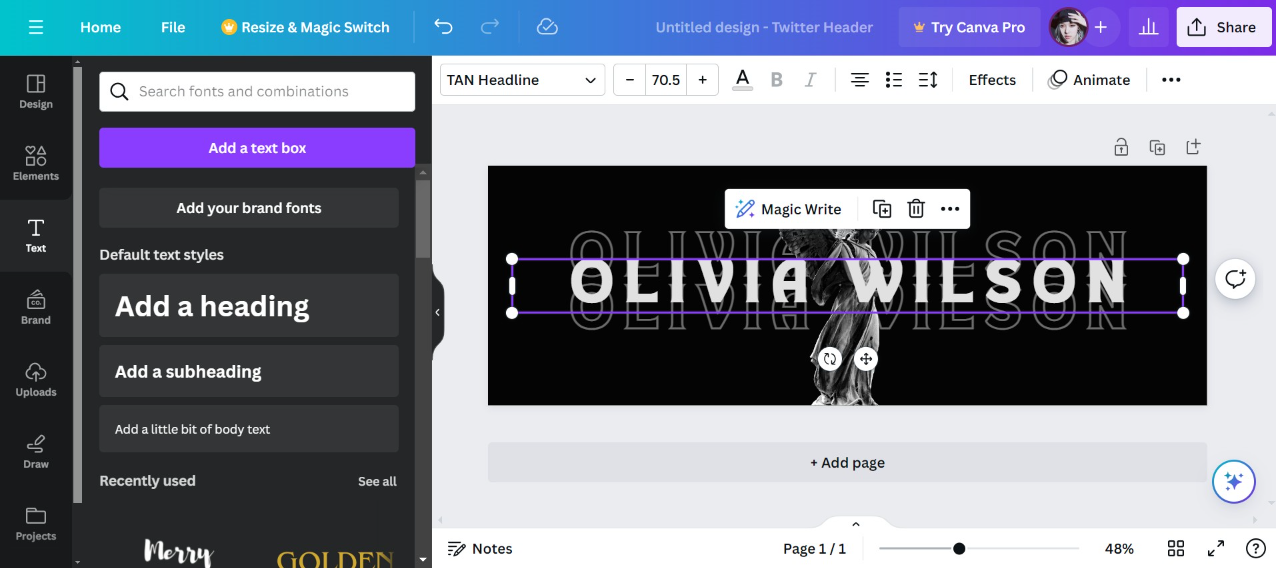Open the Projects sidebar panel
Image resolution: width=1276 pixels, height=568 pixels.
click(x=36, y=523)
